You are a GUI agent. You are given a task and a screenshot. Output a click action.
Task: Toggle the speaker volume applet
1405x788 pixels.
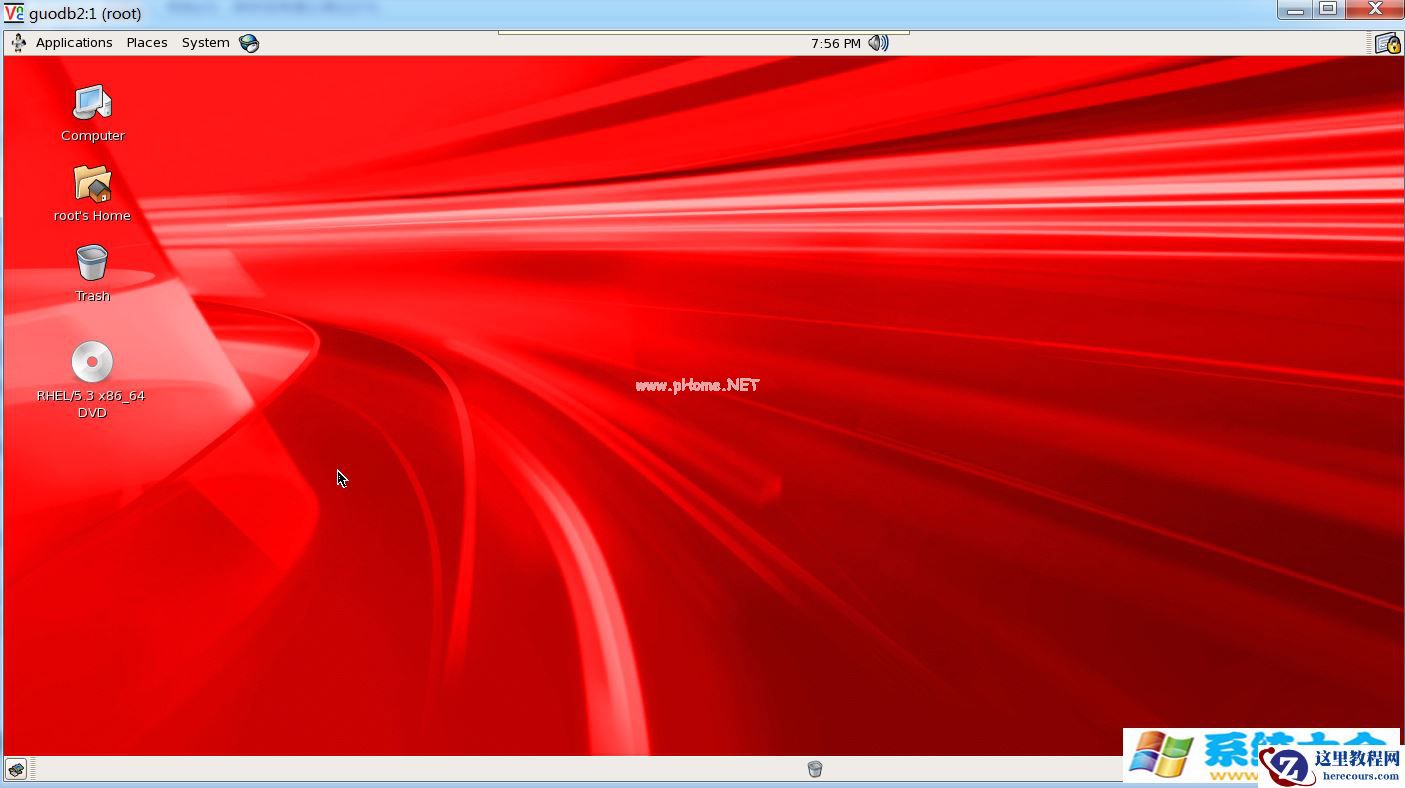[877, 42]
